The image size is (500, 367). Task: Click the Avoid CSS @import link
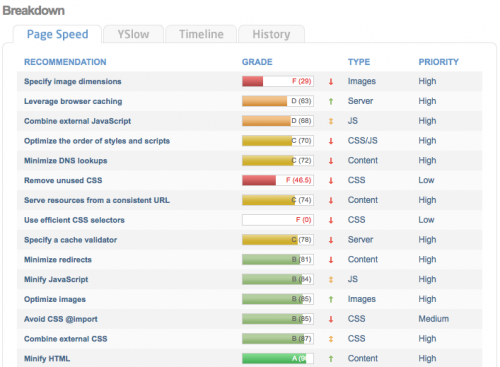61,319
